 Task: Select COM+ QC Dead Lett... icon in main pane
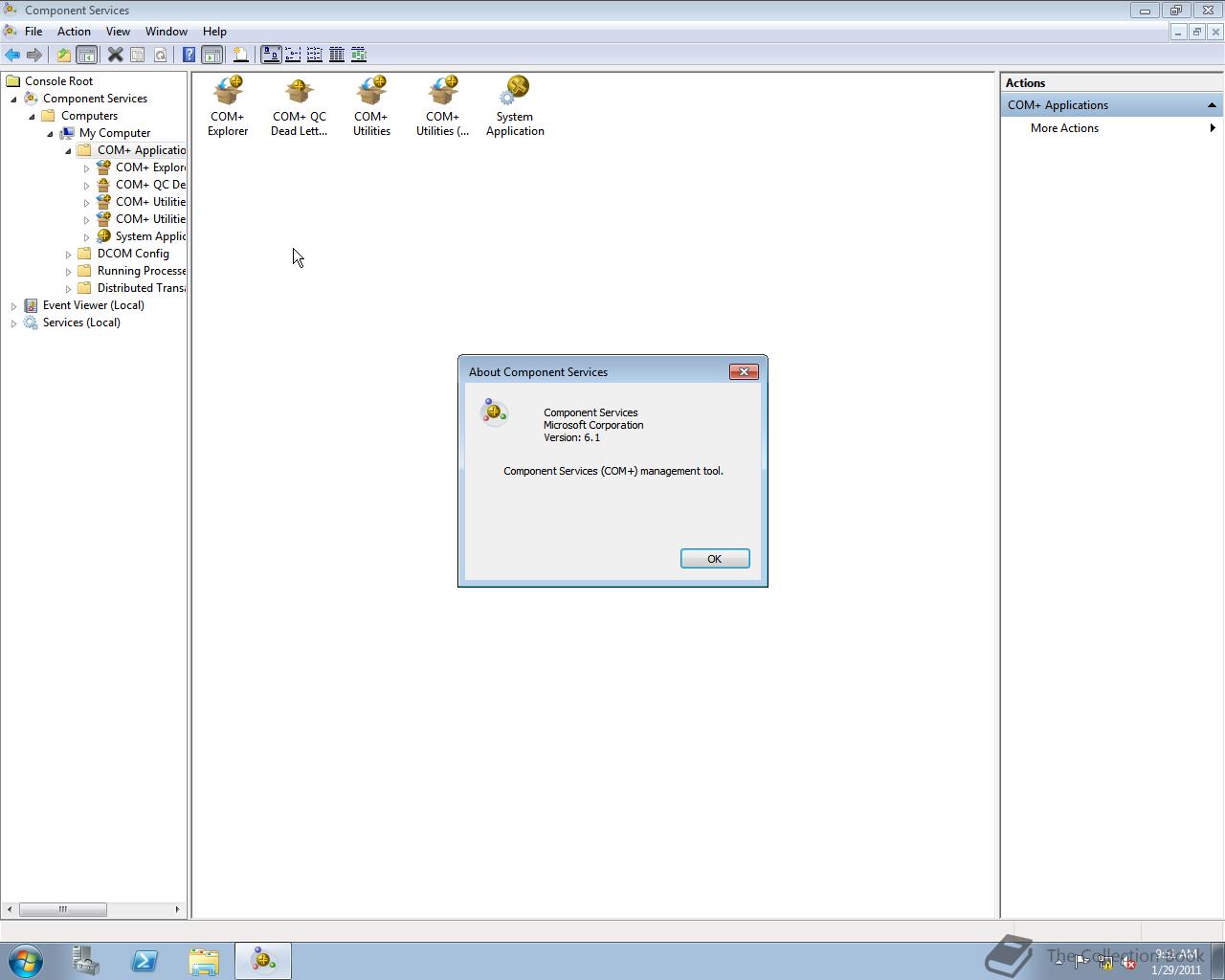click(x=300, y=106)
